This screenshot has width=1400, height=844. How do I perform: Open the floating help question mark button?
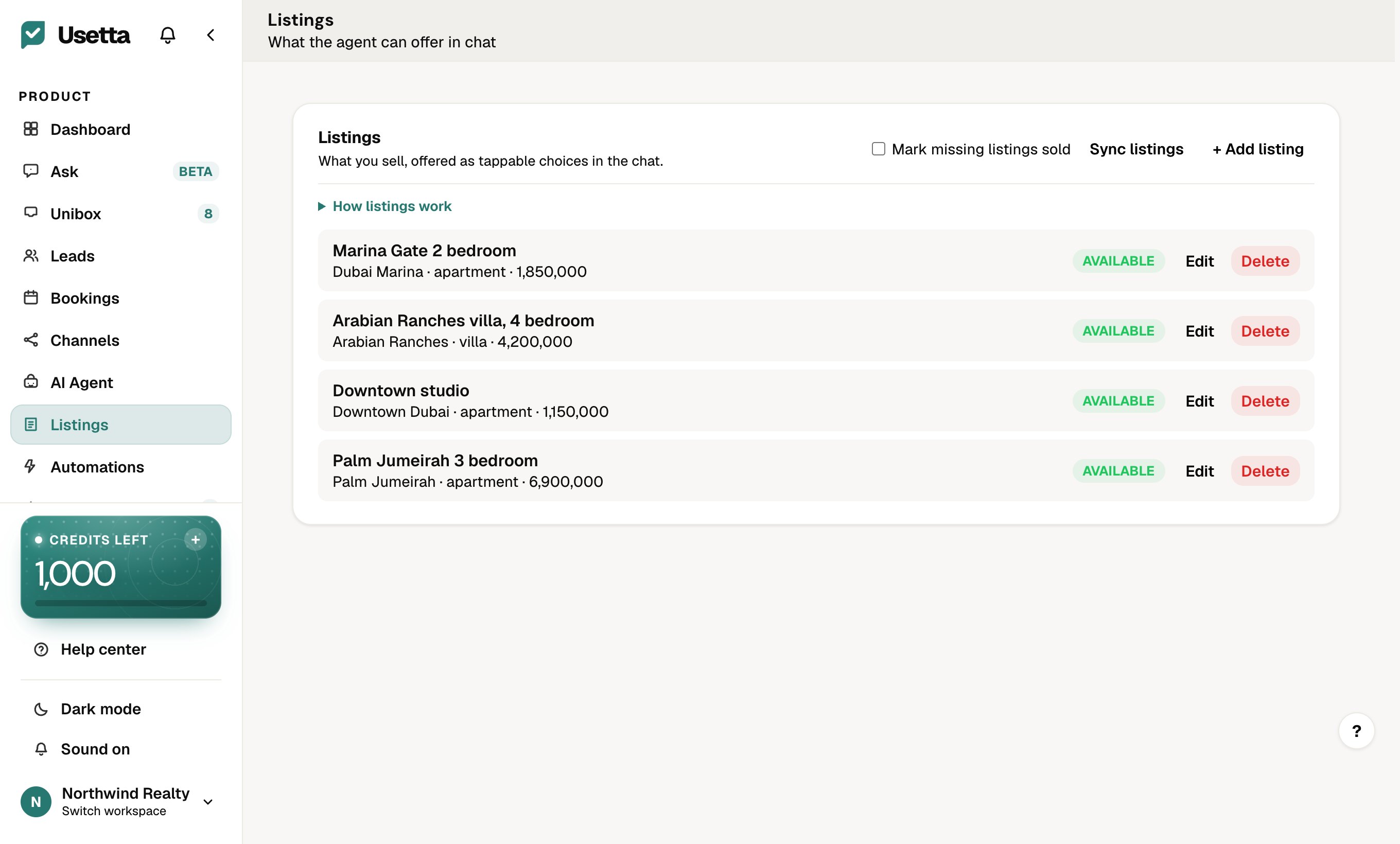(1356, 731)
